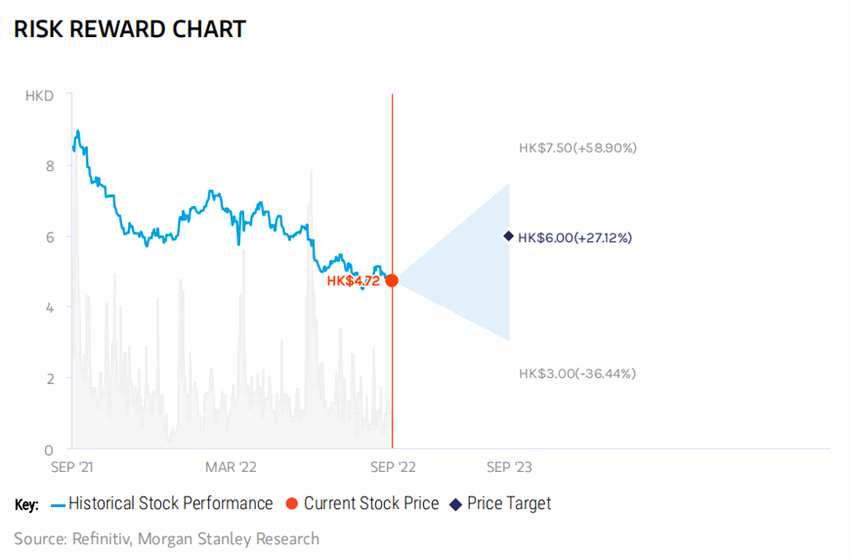Click the blue line sample in legend

point(57,504)
